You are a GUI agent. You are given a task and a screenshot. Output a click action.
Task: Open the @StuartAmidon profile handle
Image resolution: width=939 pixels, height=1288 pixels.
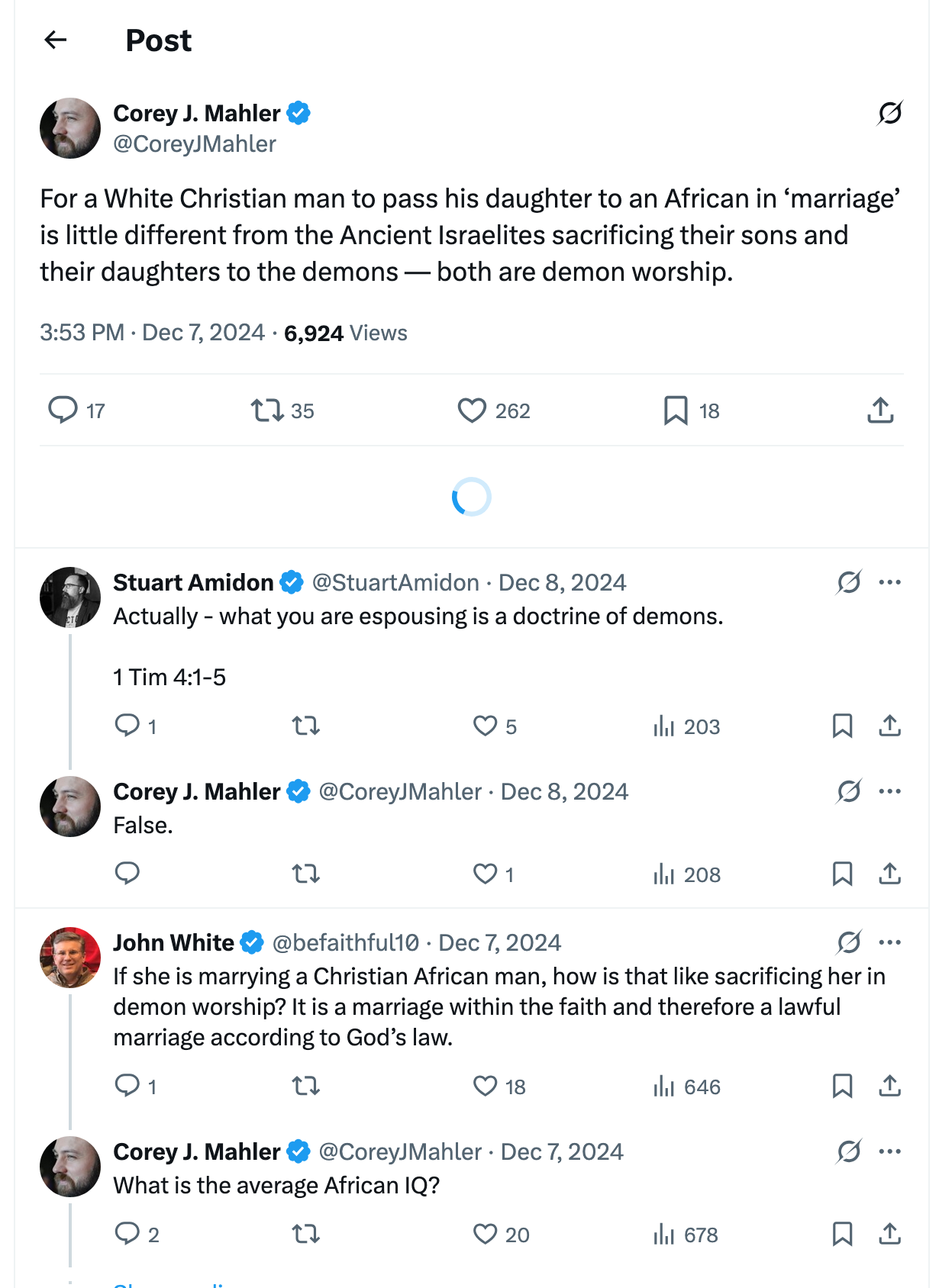(395, 583)
